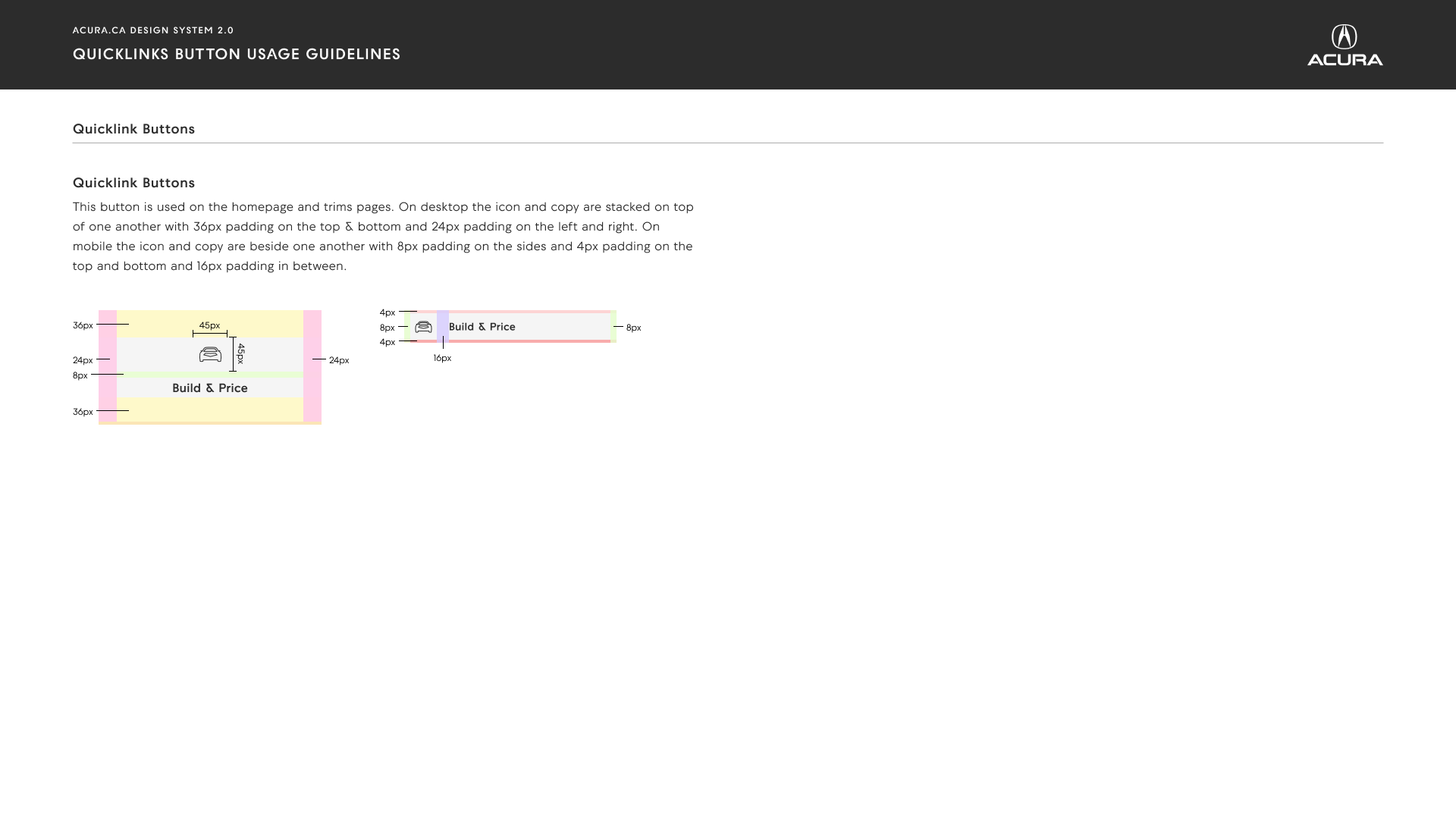Select the 'ACURA.CA DESIGN SYSTEM 2.0' header text
The width and height of the screenshot is (1456, 819).
(153, 30)
